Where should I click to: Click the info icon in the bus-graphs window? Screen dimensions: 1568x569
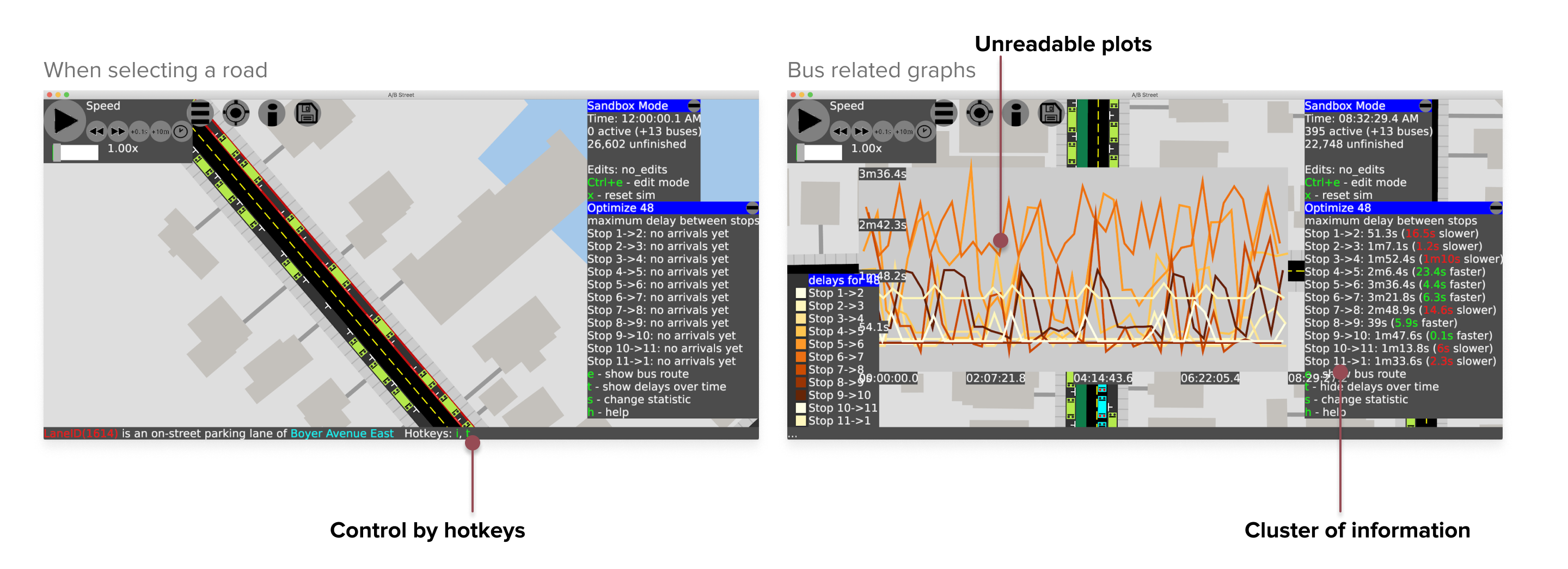1016,113
